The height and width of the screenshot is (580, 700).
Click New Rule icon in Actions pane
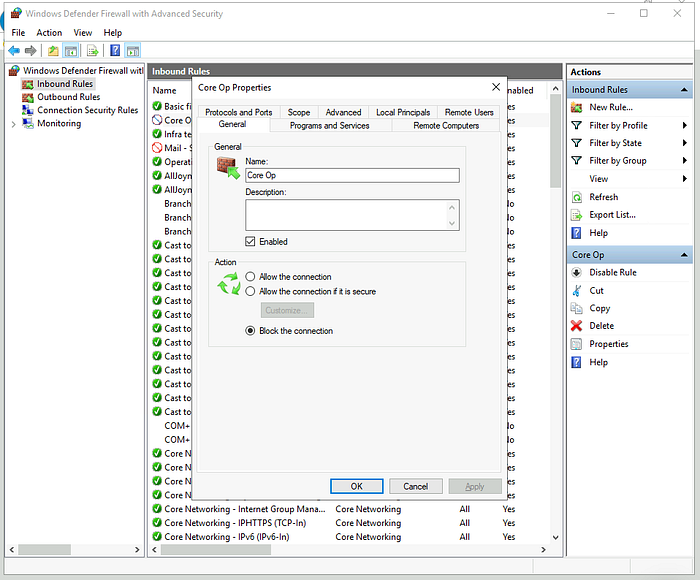coord(576,107)
